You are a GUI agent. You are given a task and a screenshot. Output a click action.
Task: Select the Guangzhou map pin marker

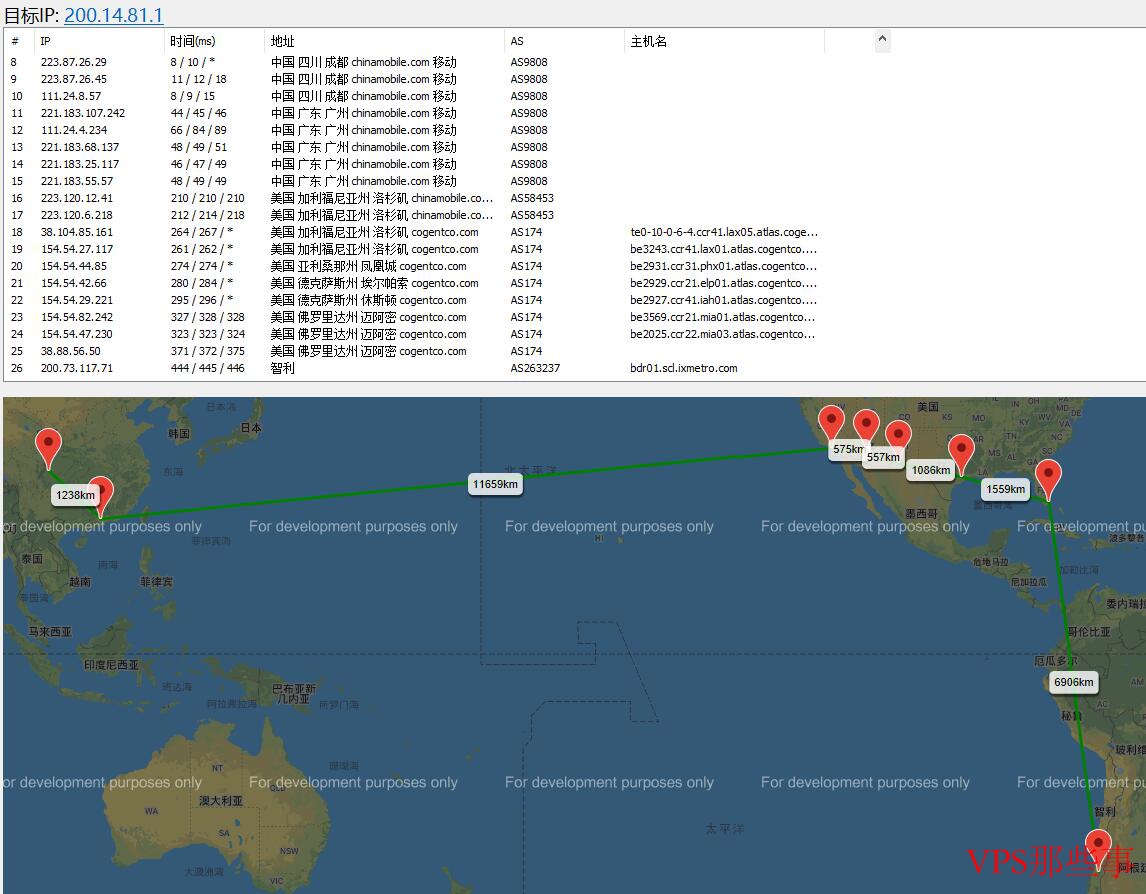[100, 496]
